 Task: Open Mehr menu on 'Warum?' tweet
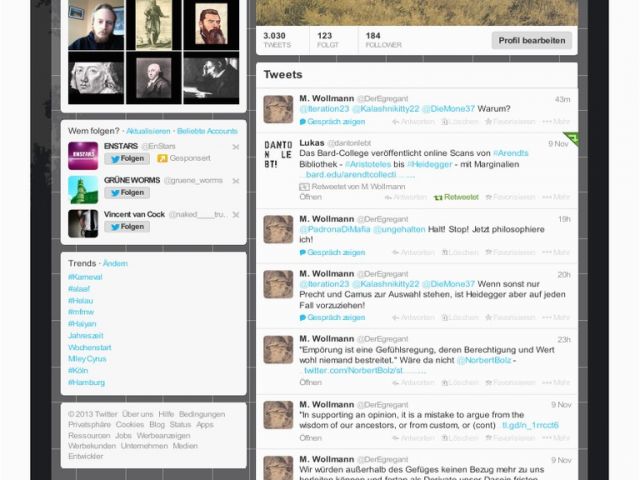point(556,122)
